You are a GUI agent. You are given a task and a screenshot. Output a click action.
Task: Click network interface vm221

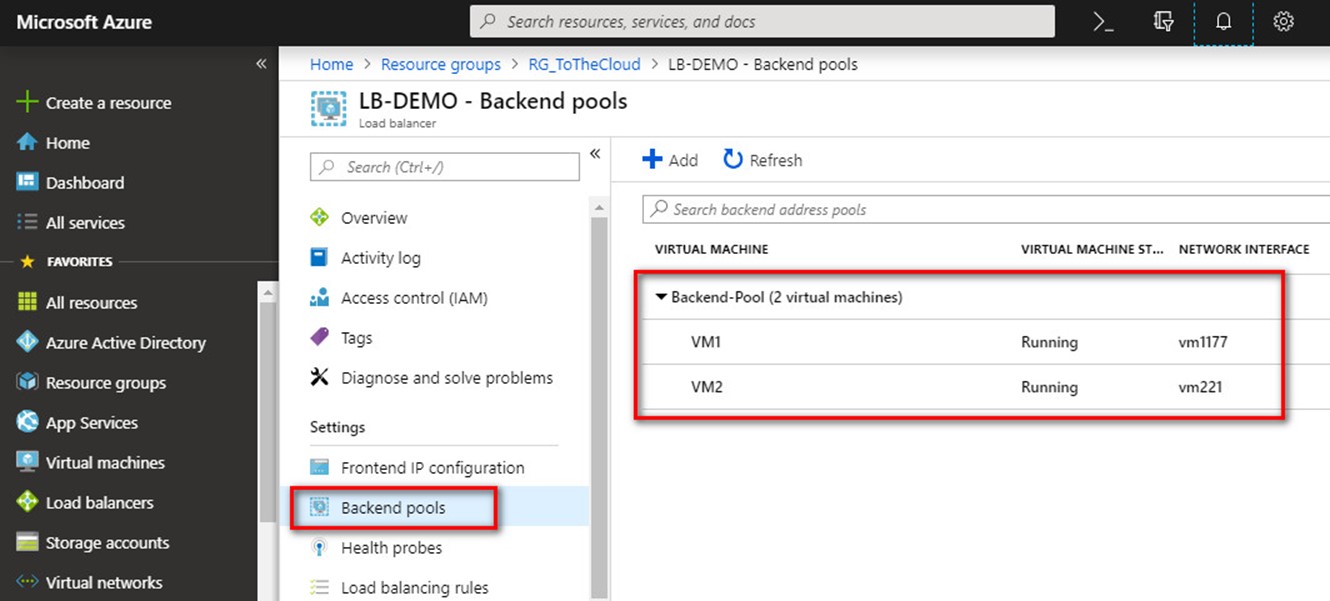coord(1200,387)
